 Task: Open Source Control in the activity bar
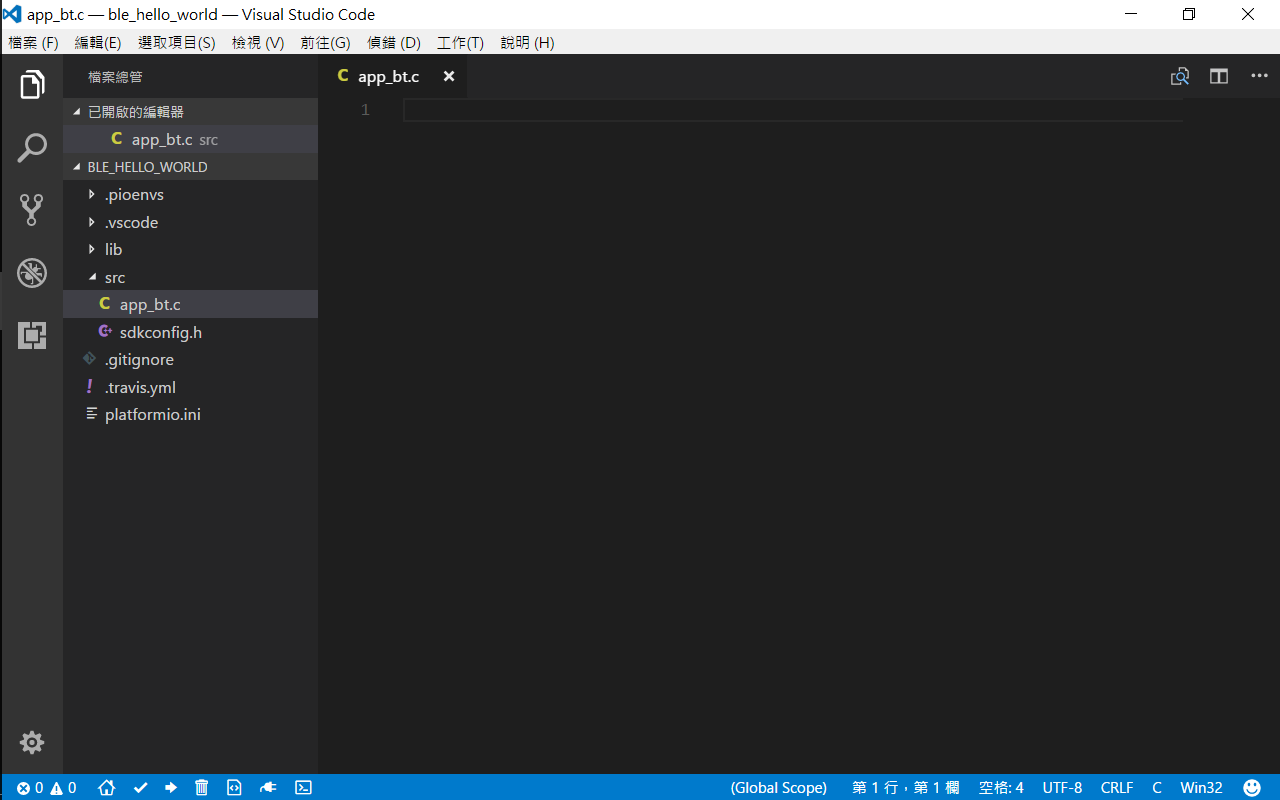(x=31, y=209)
